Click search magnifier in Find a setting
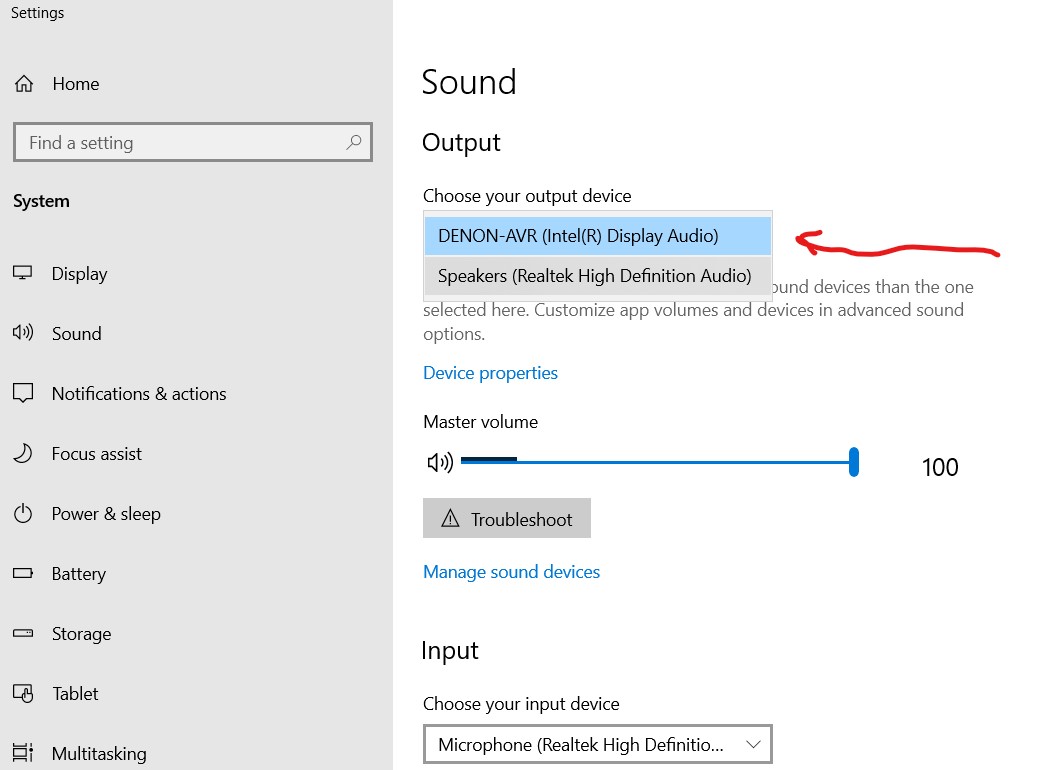1055x770 pixels. (x=354, y=142)
